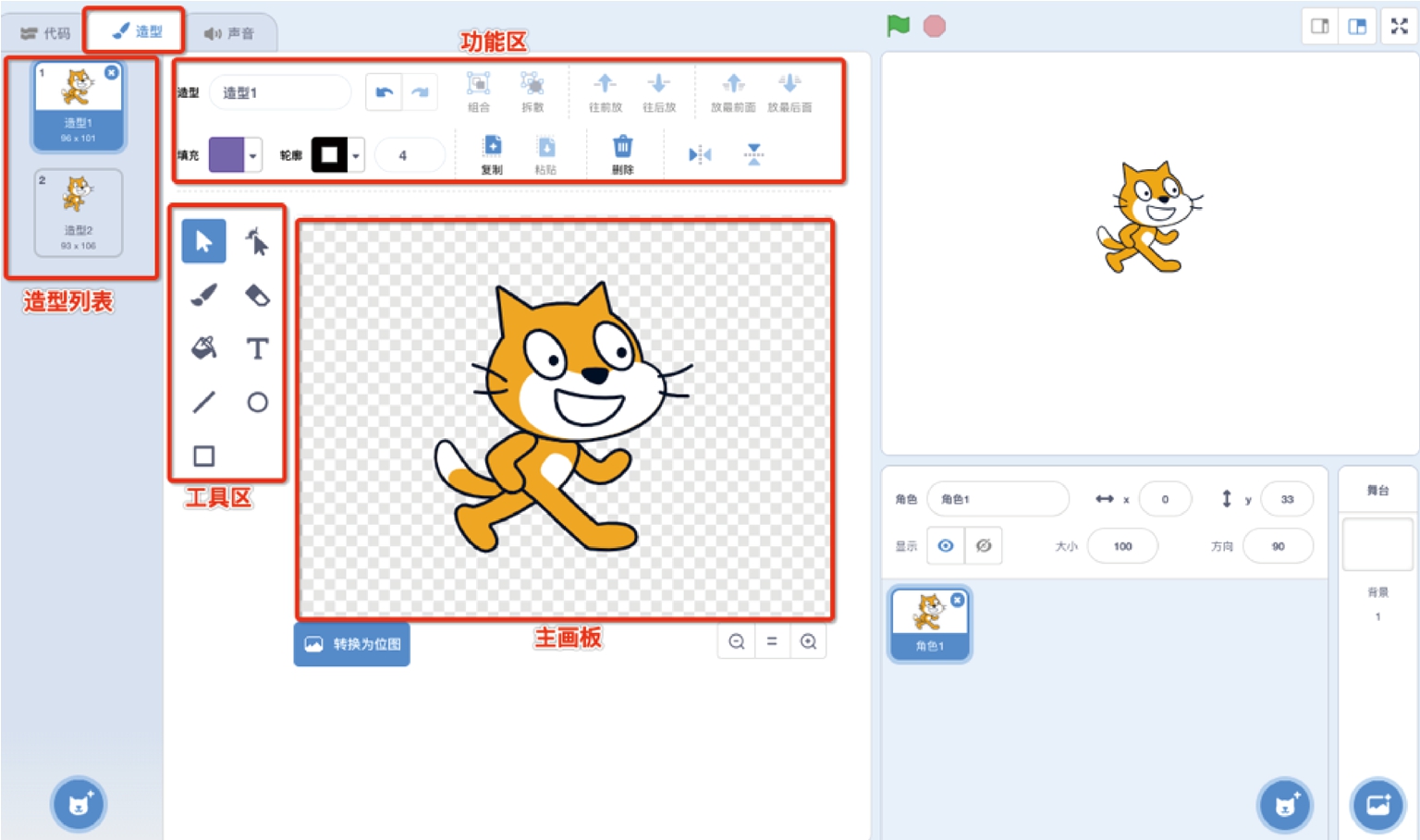The image size is (1420, 840).
Task: Flip the costume vertically
Action: coord(754,154)
